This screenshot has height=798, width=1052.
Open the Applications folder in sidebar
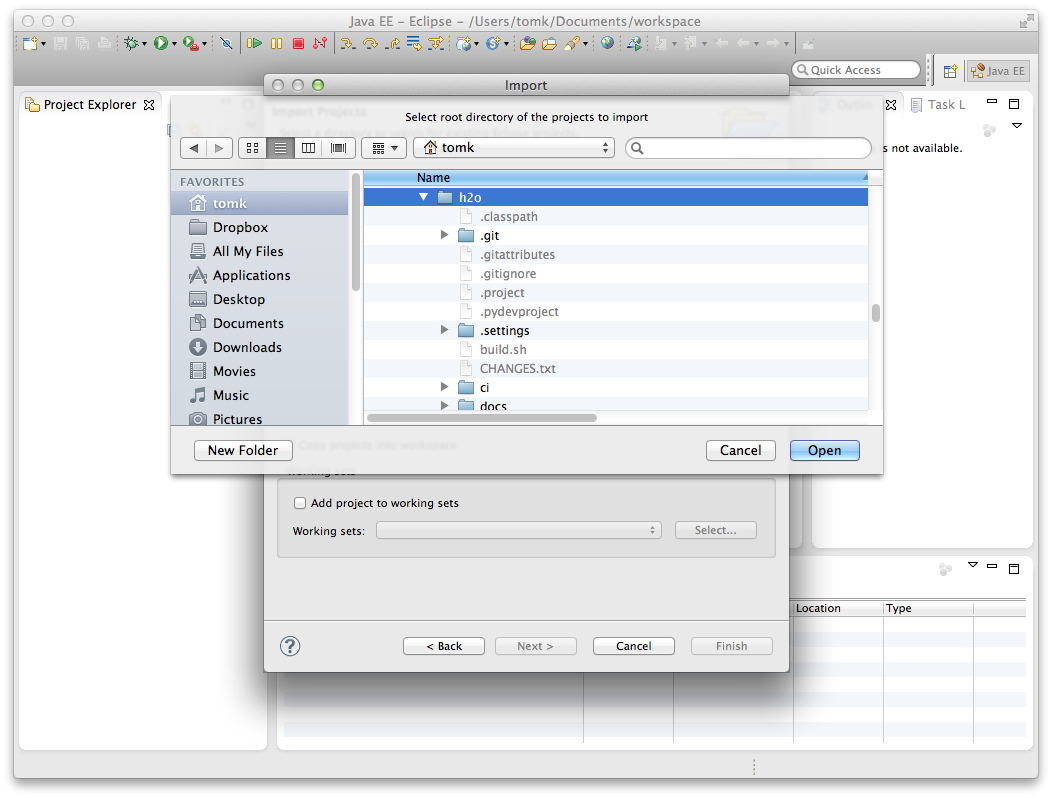point(251,275)
